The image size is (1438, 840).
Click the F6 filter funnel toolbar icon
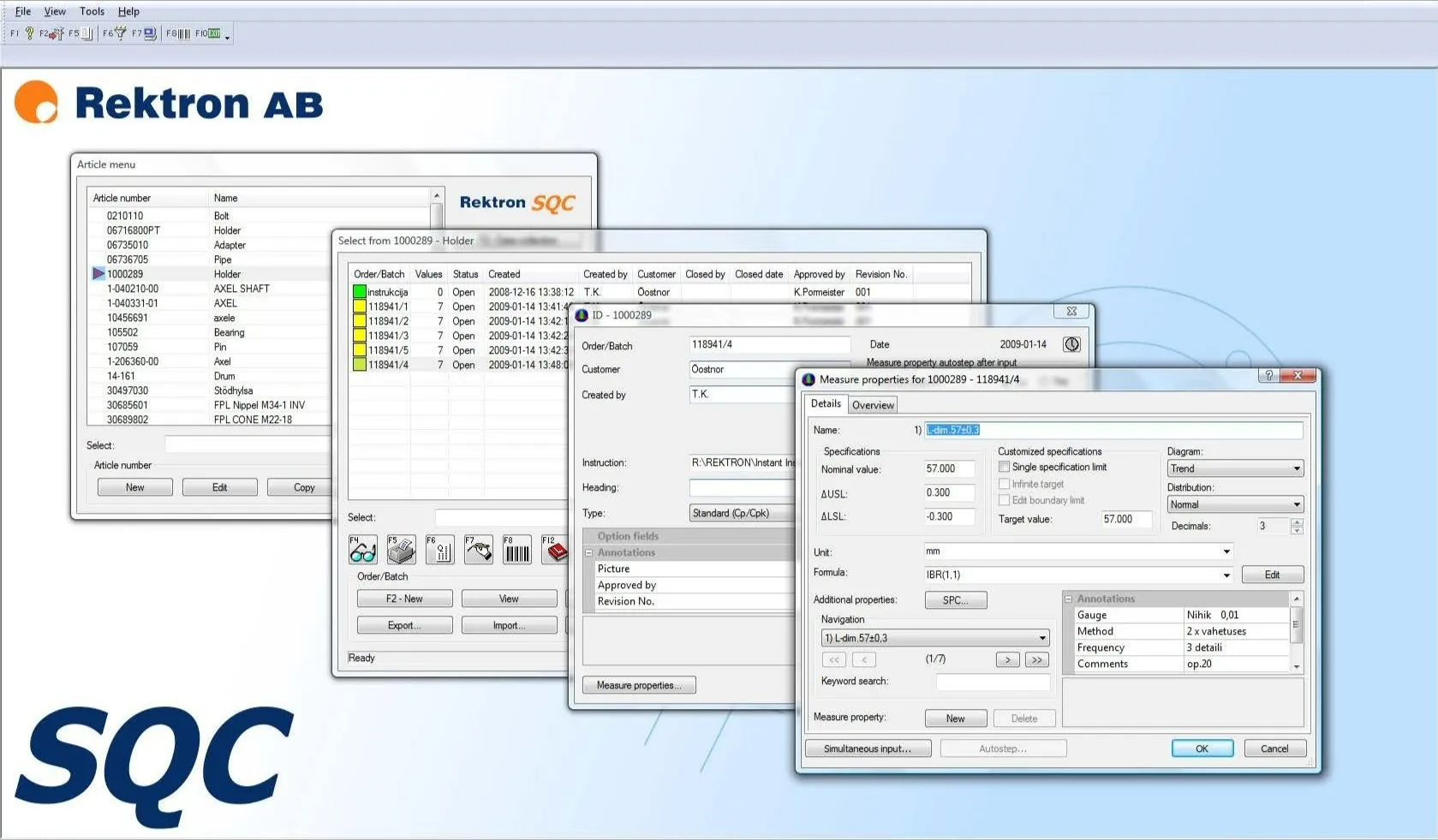(120, 33)
